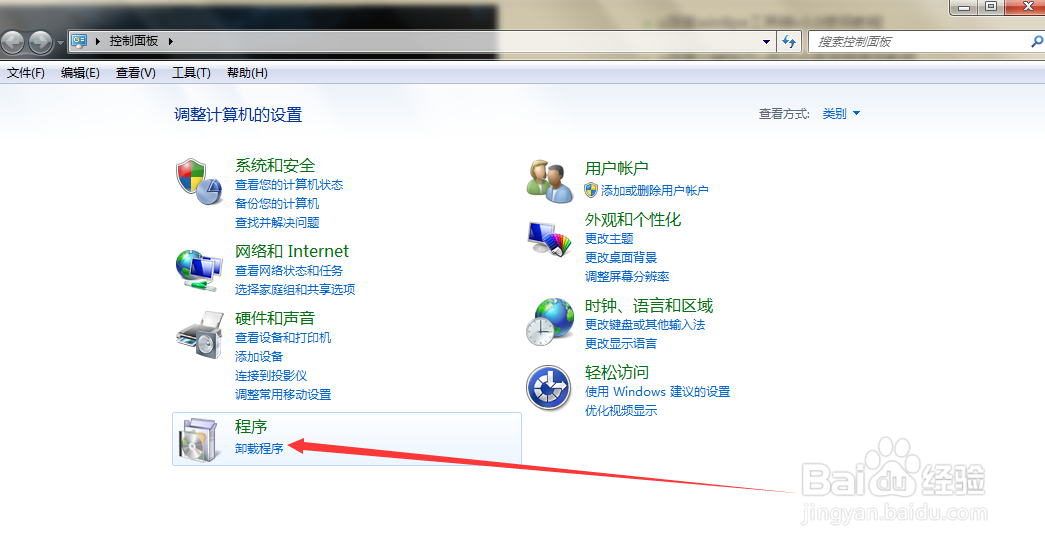
Task: Click 控制面板 in the address breadcrumb
Action: point(134,41)
